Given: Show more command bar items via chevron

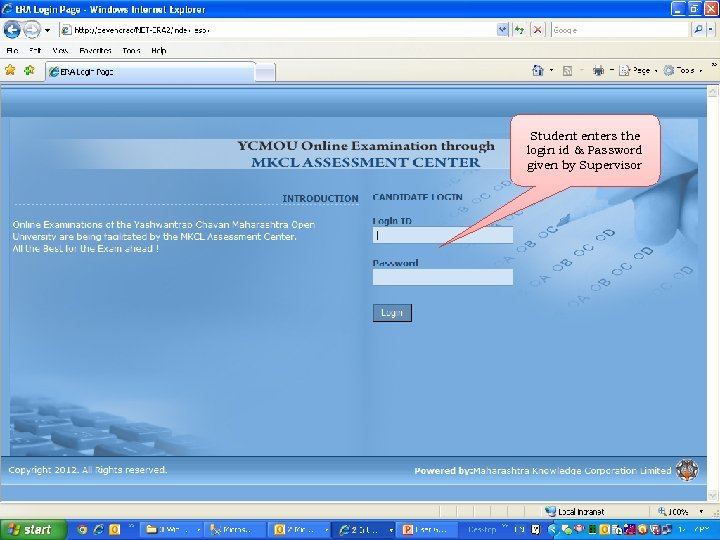Looking at the screenshot, I should [714, 65].
